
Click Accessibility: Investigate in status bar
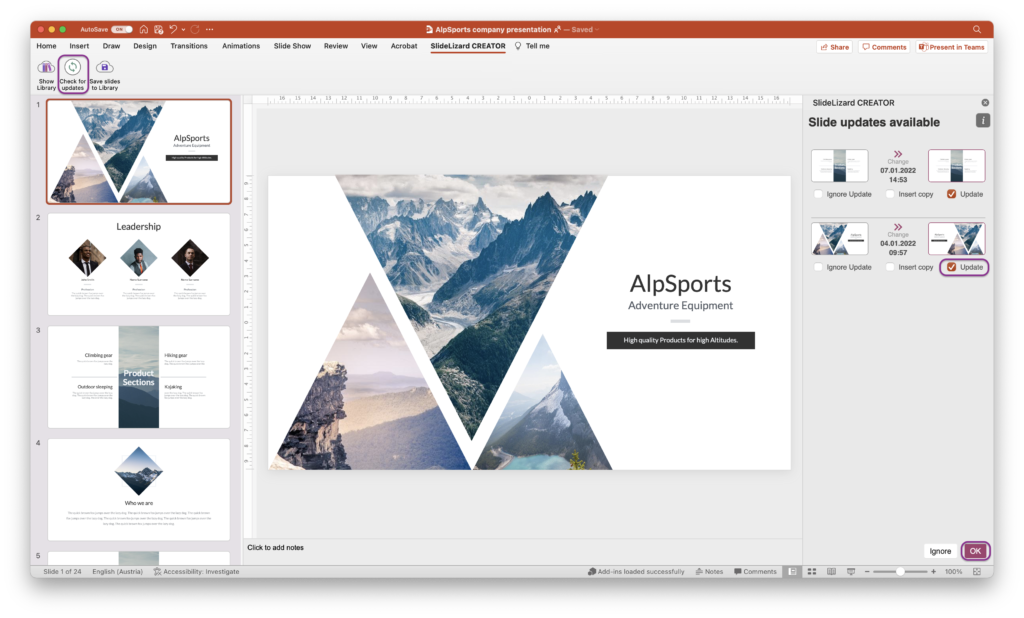tap(197, 572)
